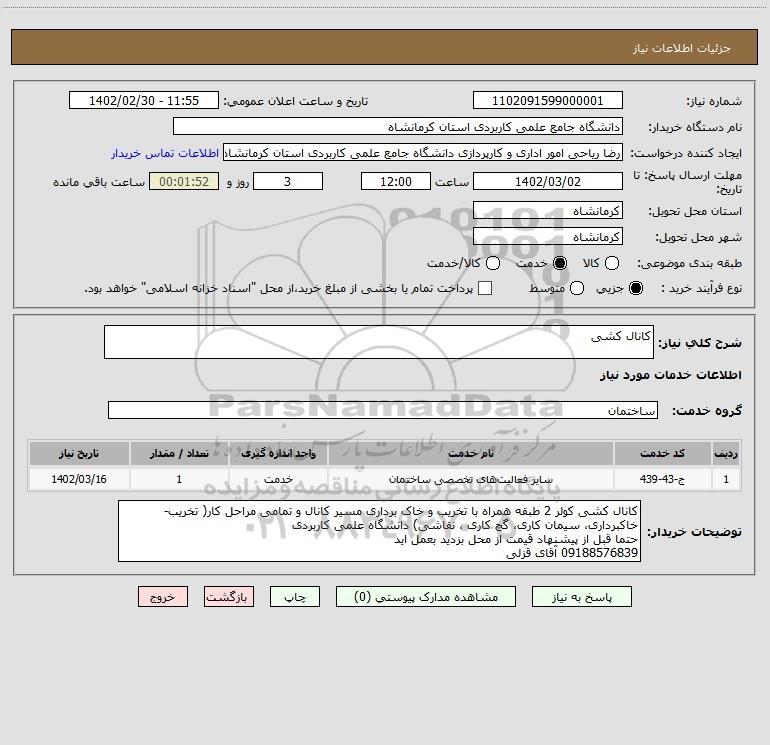Click the request creator رضا ریاحی field
770x745 pixels.
pos(423,153)
